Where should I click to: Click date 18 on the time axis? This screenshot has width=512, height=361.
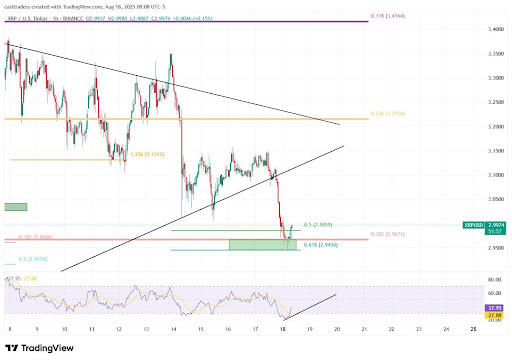[283, 329]
